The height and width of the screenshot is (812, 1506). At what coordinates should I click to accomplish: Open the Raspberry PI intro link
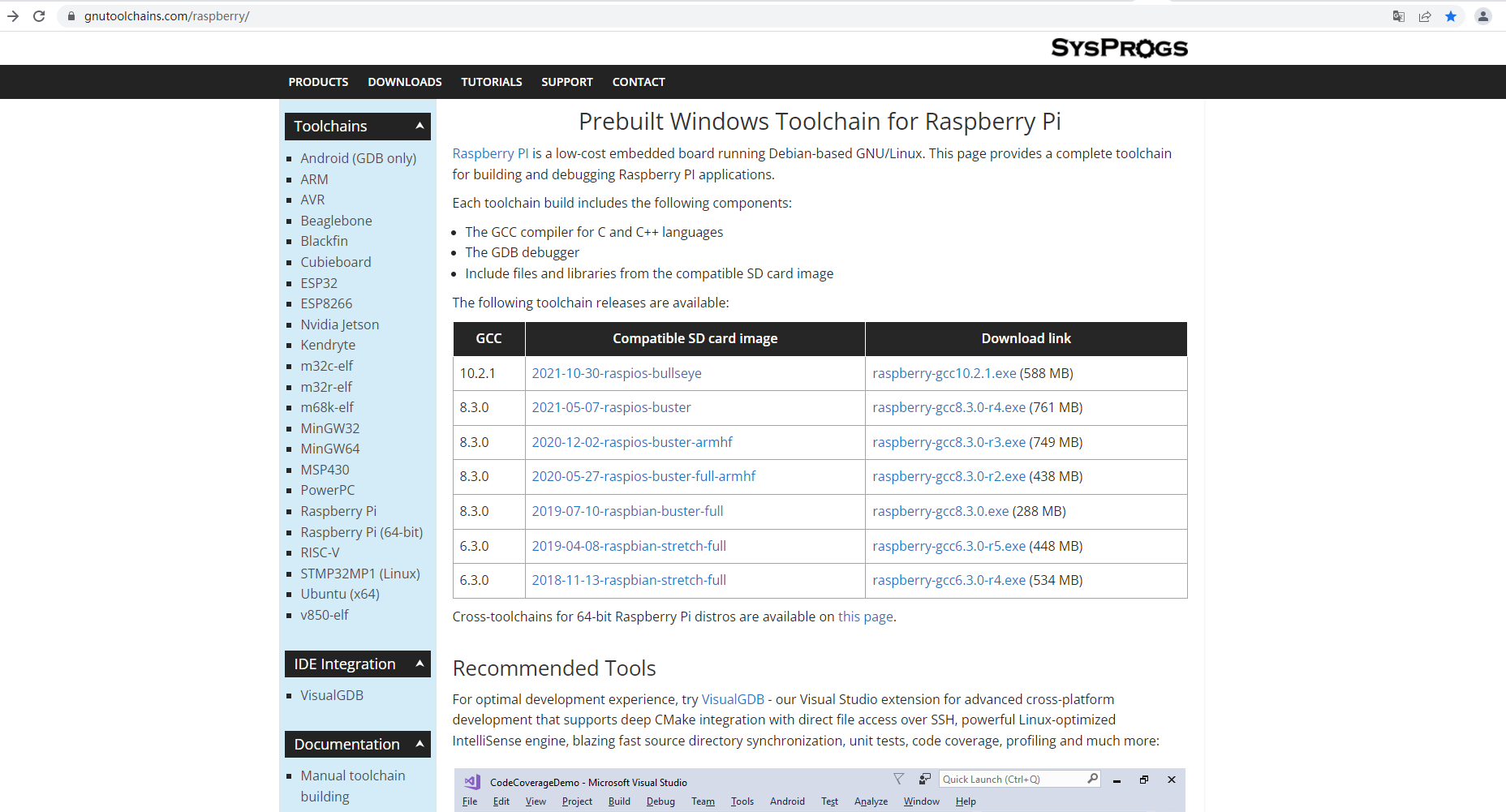[490, 153]
